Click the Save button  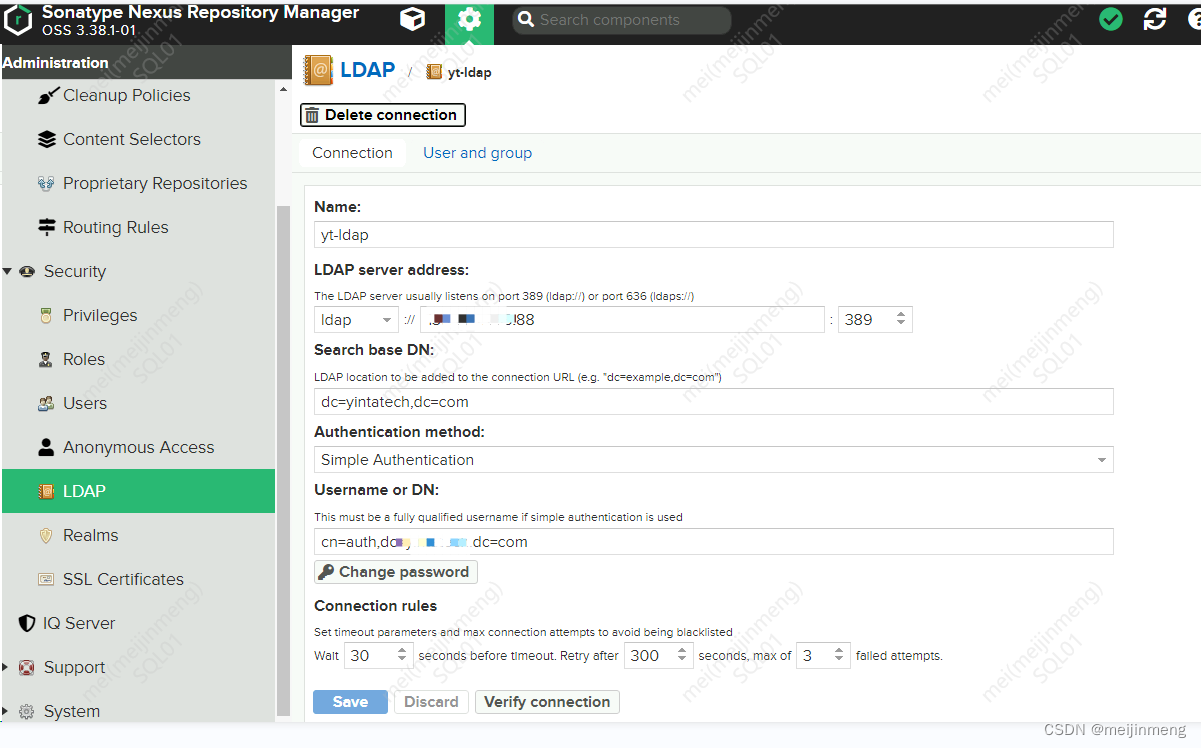click(350, 702)
